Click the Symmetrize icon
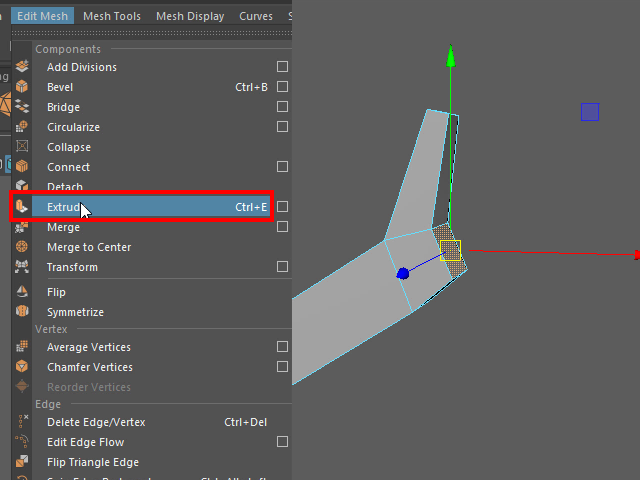Screen dimensions: 640x480 pyautogui.click(x=22, y=312)
